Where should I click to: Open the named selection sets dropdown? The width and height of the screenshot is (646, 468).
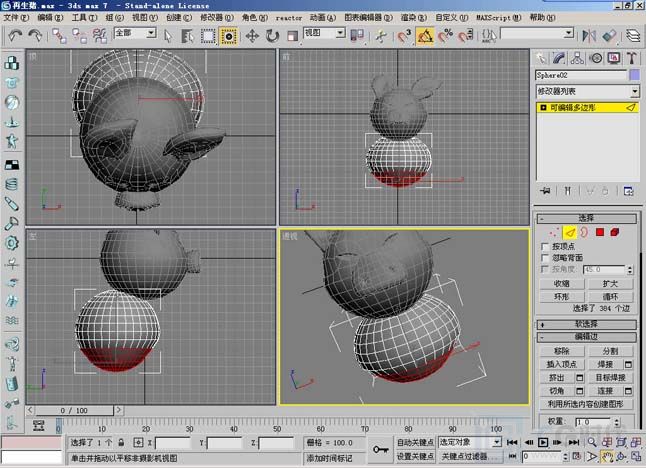[x=537, y=33]
